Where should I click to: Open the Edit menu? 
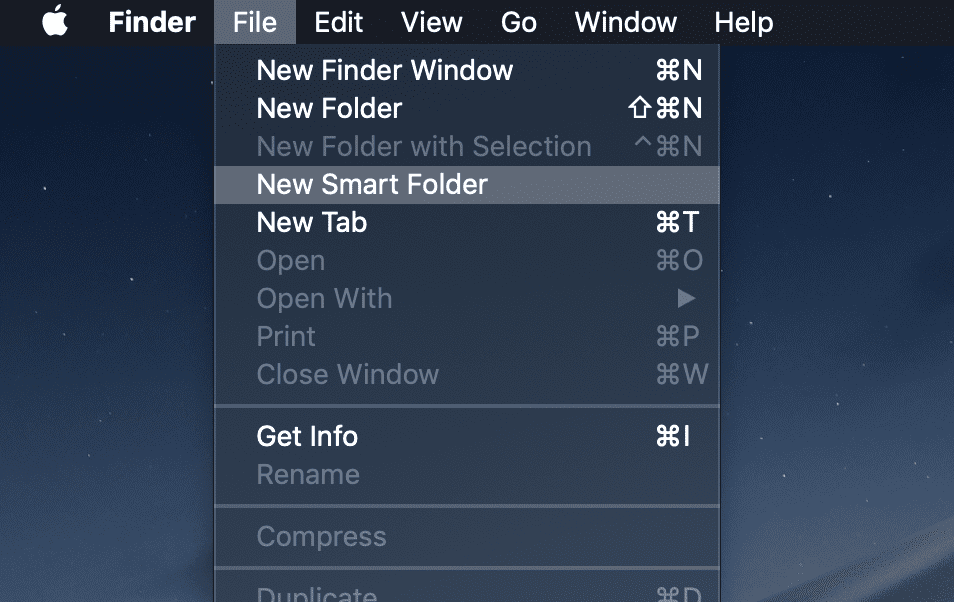pyautogui.click(x=338, y=22)
